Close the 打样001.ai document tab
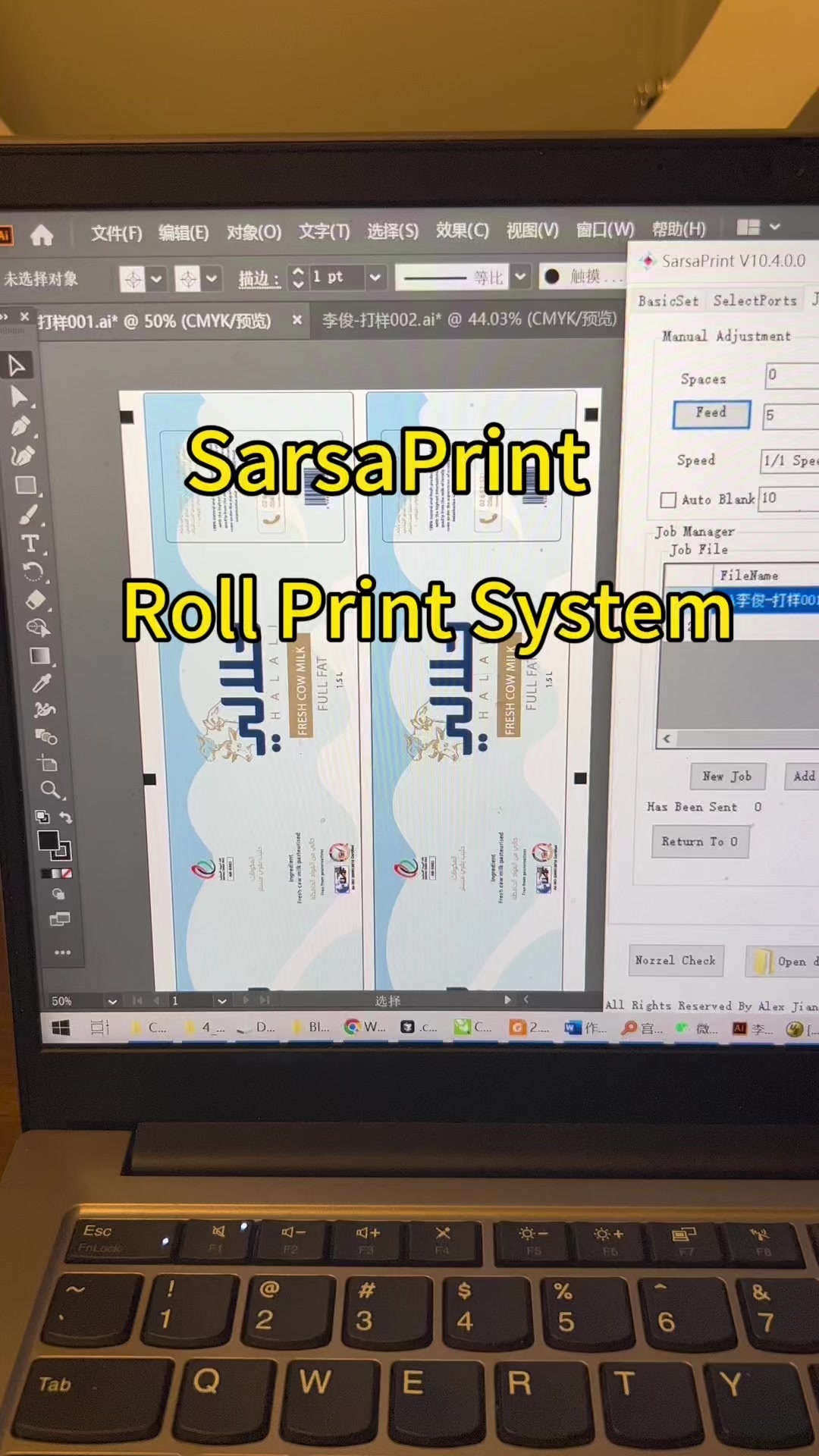 click(297, 320)
